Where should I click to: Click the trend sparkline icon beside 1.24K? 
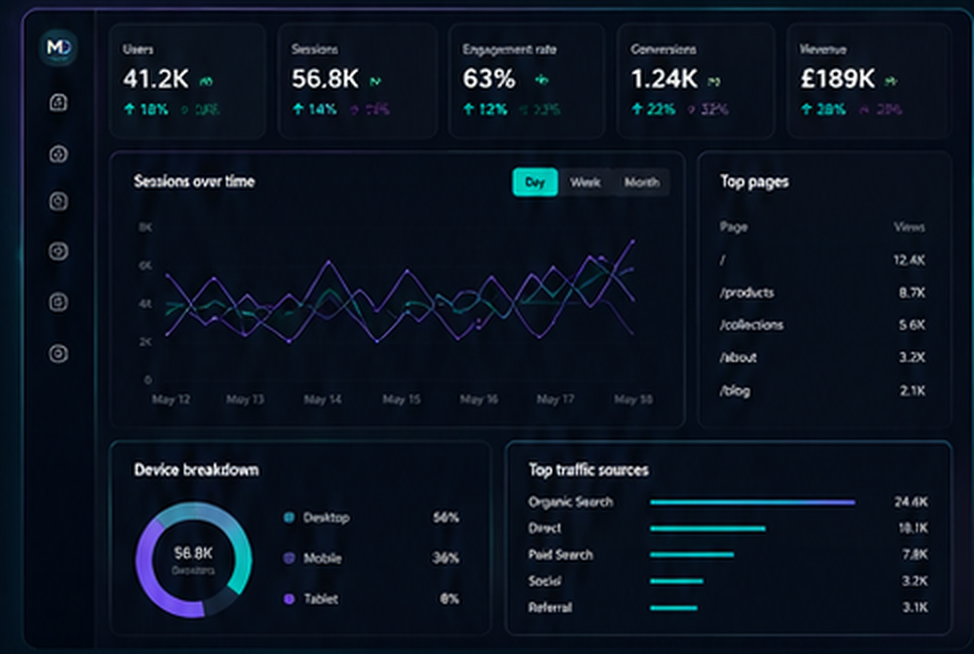tap(714, 81)
